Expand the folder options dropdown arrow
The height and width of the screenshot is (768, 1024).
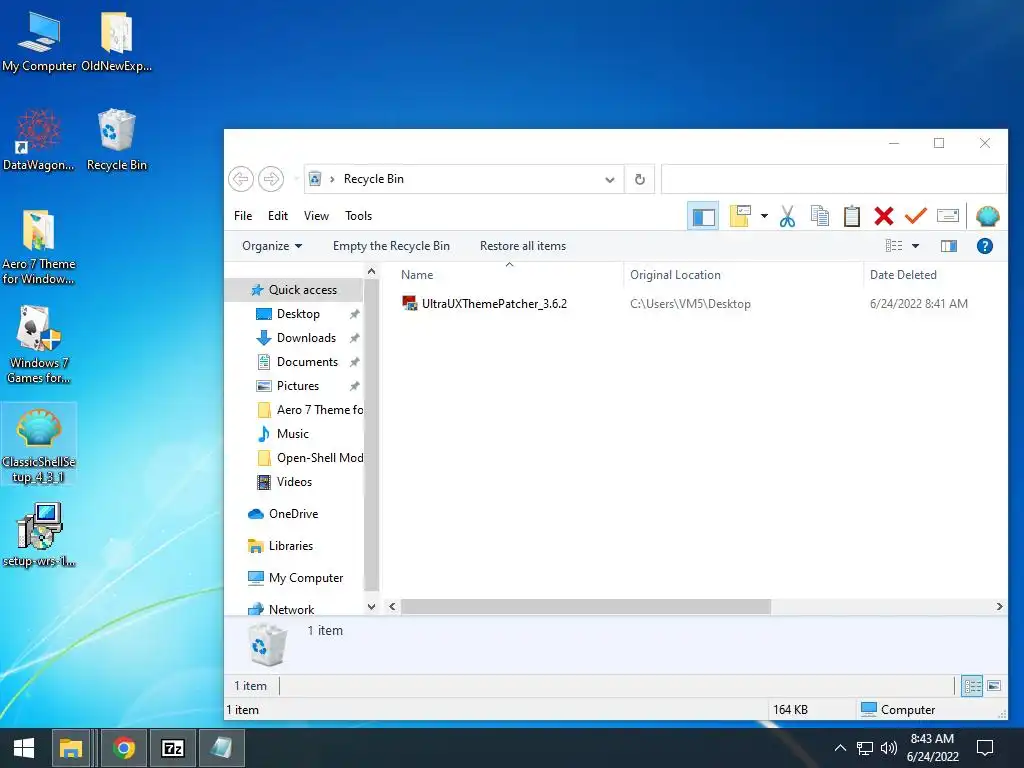[x=764, y=216]
